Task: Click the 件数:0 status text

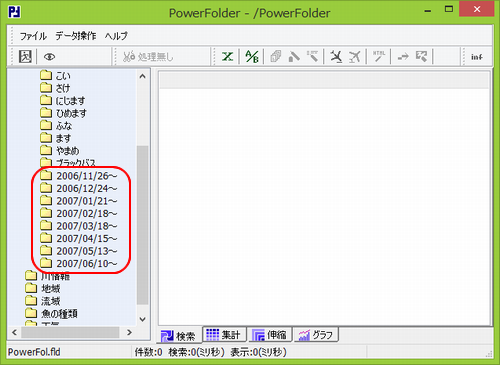Action: point(148,352)
